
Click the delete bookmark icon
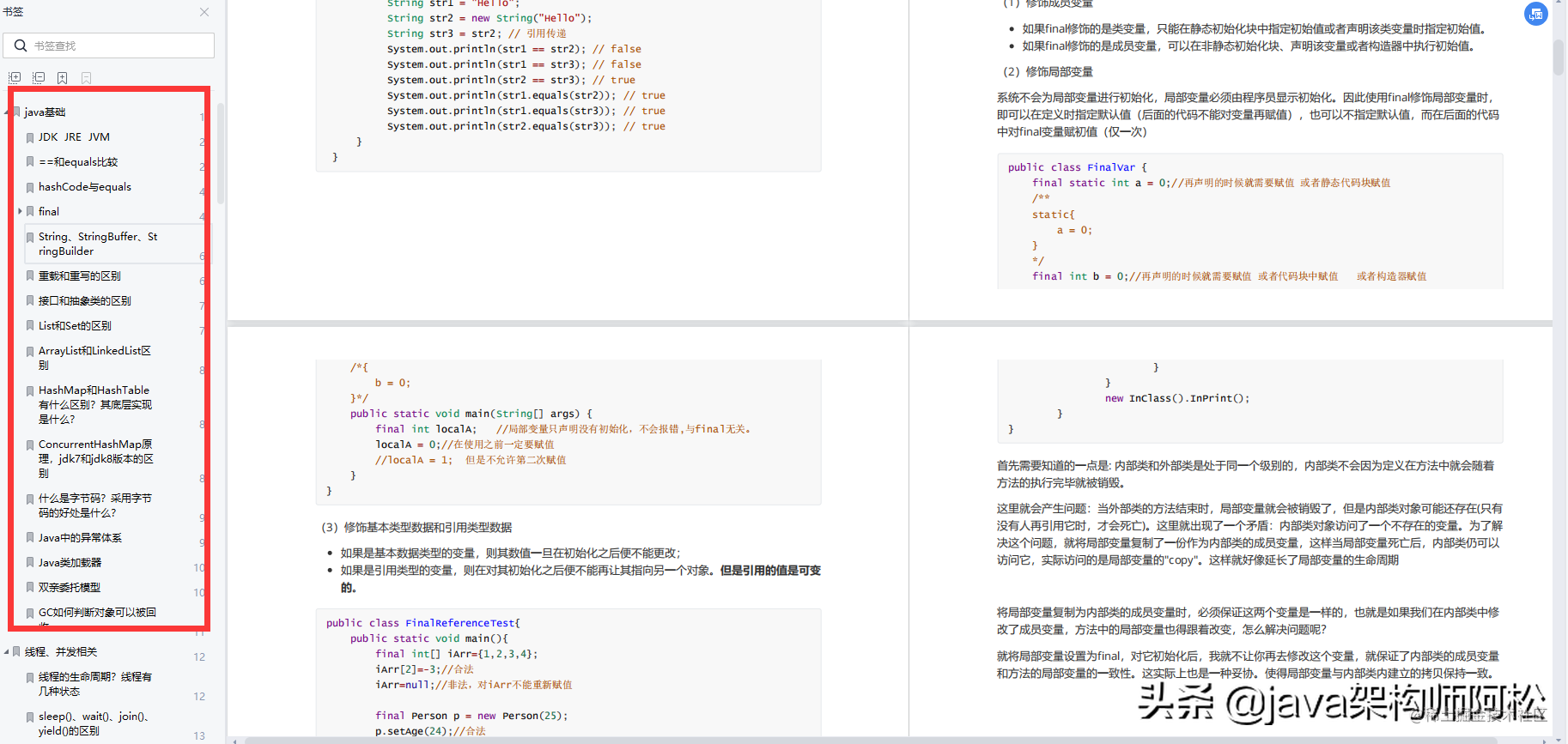(x=86, y=77)
